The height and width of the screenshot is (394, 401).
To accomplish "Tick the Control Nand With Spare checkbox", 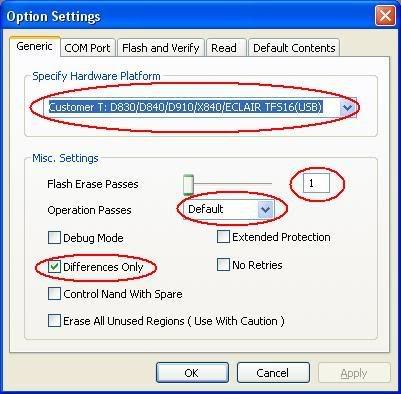I will [54, 294].
